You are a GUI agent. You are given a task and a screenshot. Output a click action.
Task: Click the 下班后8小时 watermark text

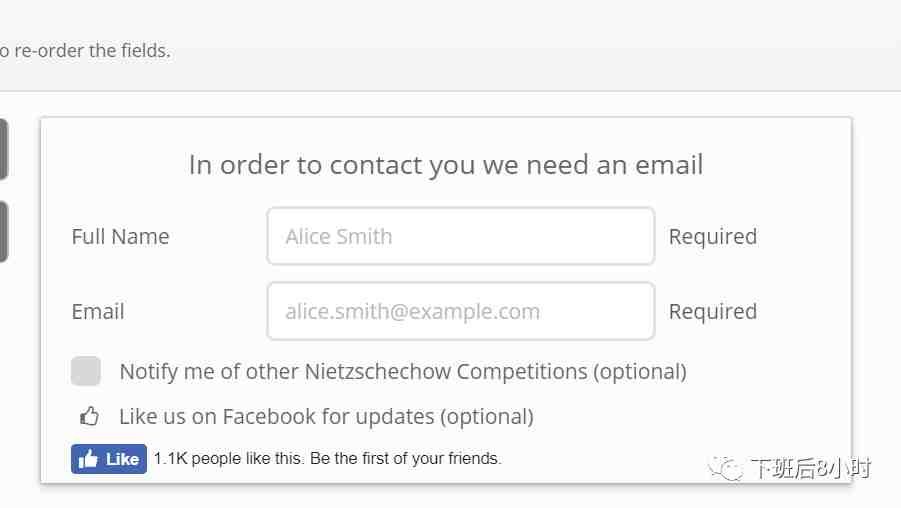pyautogui.click(x=810, y=468)
